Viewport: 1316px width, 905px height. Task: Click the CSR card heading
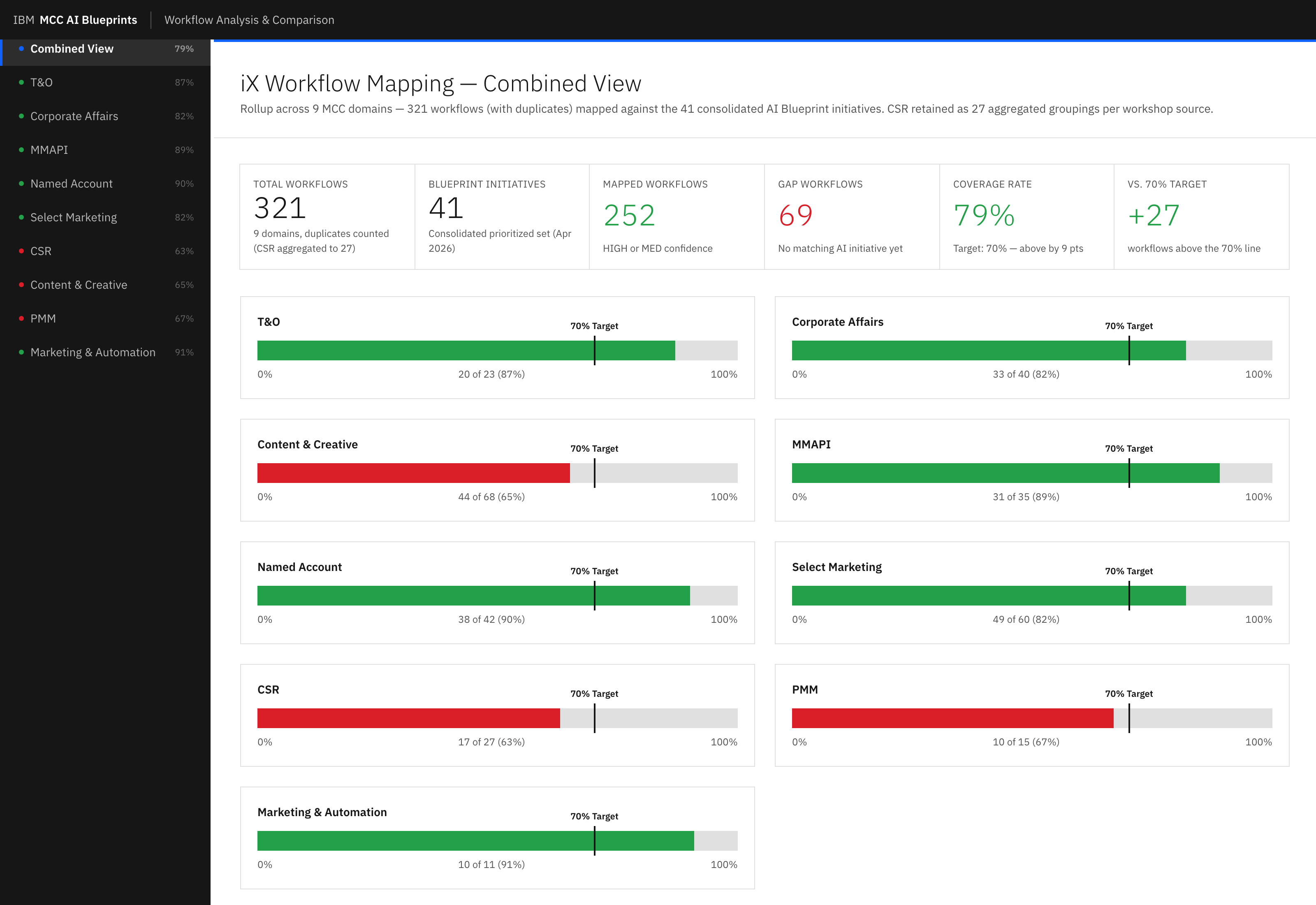point(268,689)
